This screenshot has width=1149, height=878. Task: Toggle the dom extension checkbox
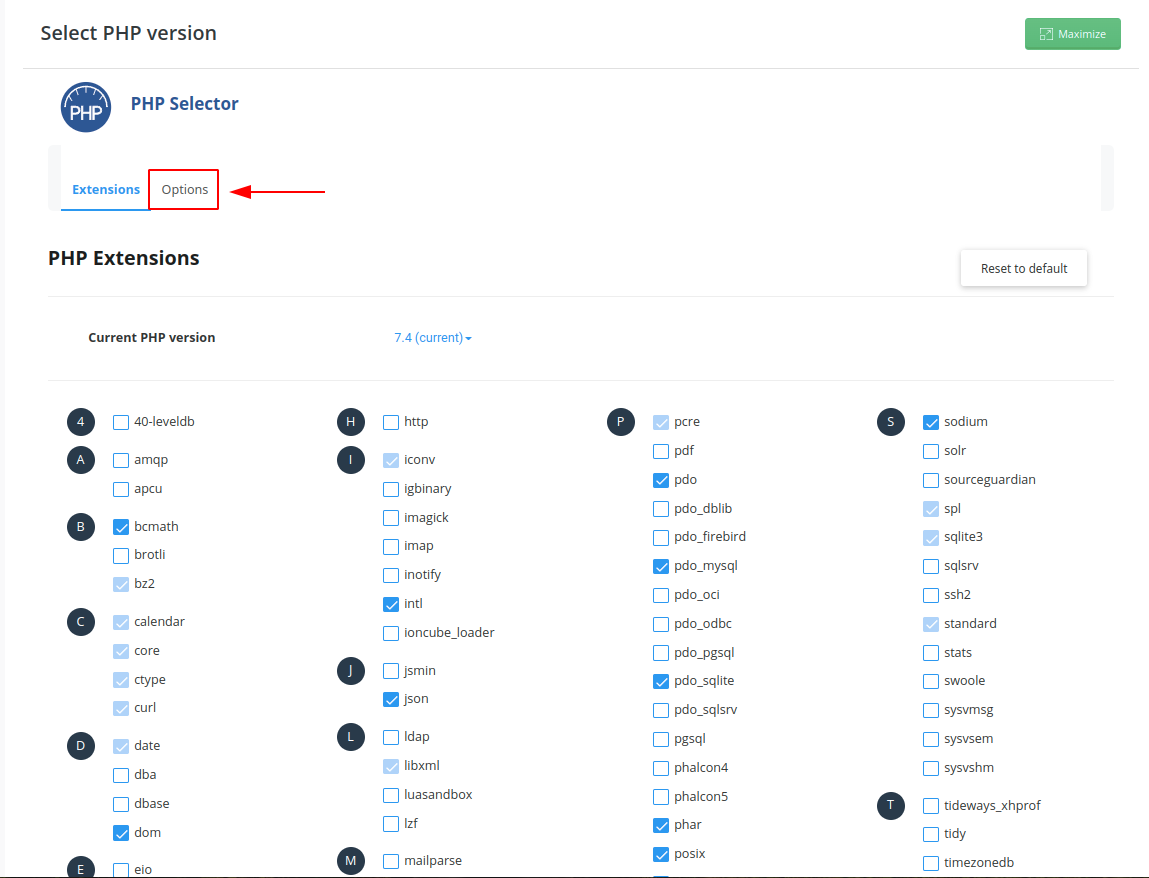[121, 833]
